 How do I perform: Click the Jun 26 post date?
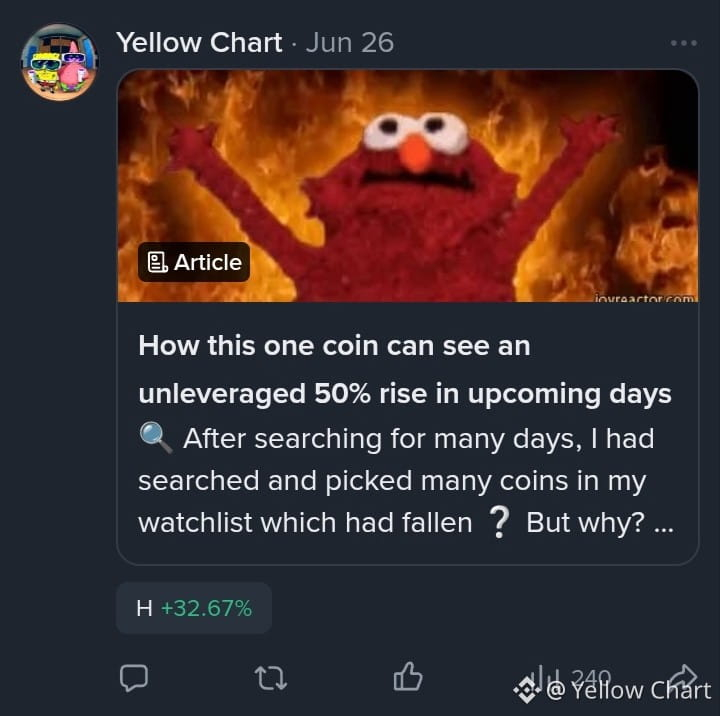[350, 43]
